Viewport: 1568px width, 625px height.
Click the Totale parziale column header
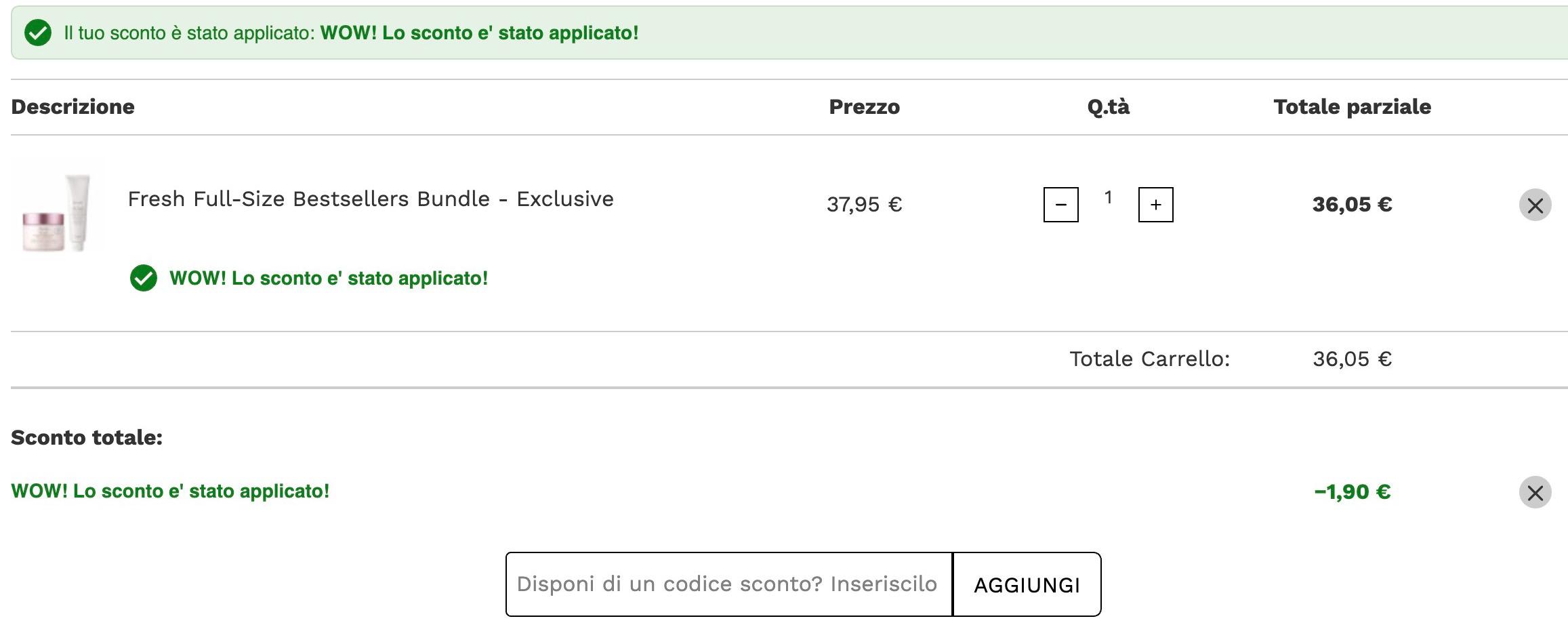1352,107
